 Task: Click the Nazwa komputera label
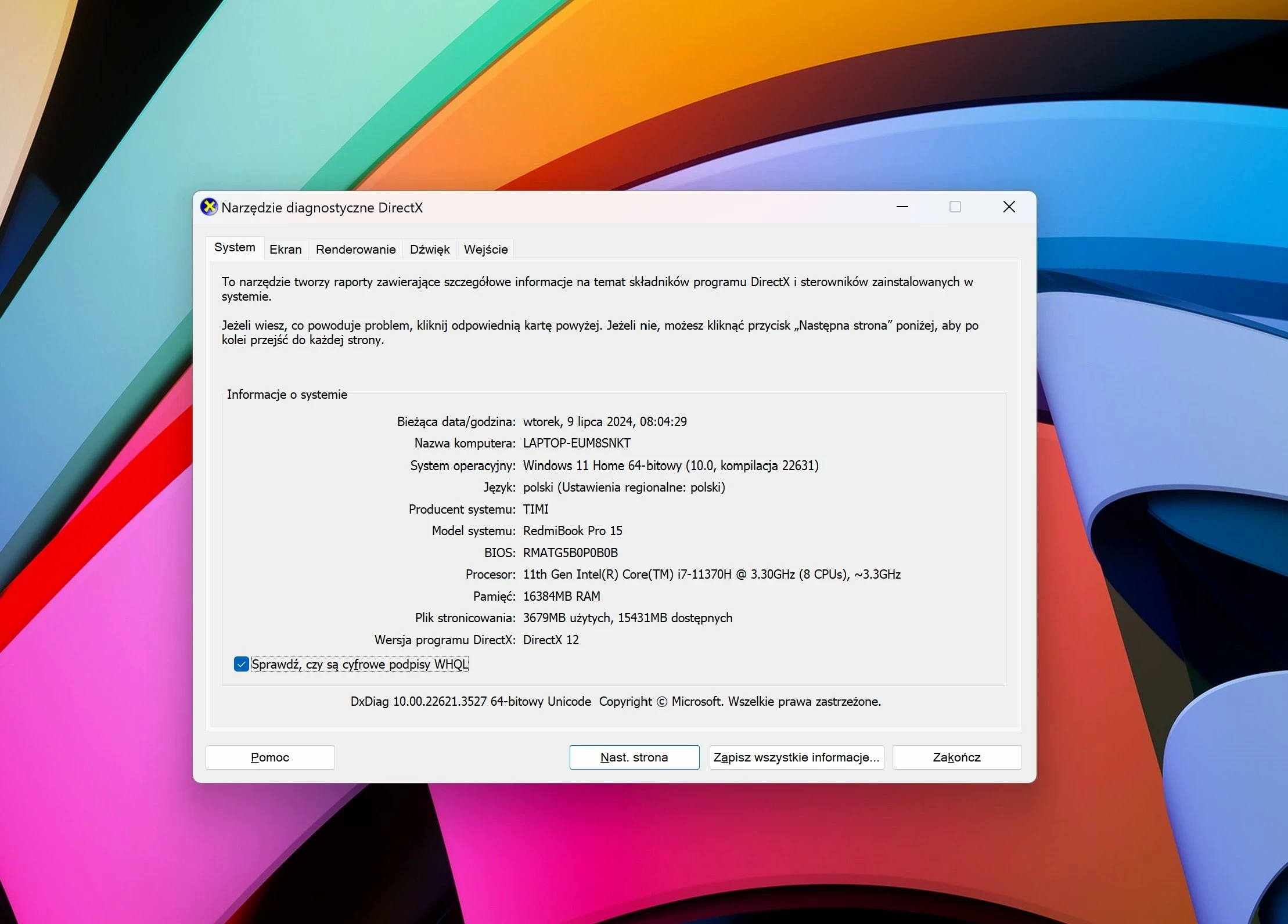click(465, 443)
